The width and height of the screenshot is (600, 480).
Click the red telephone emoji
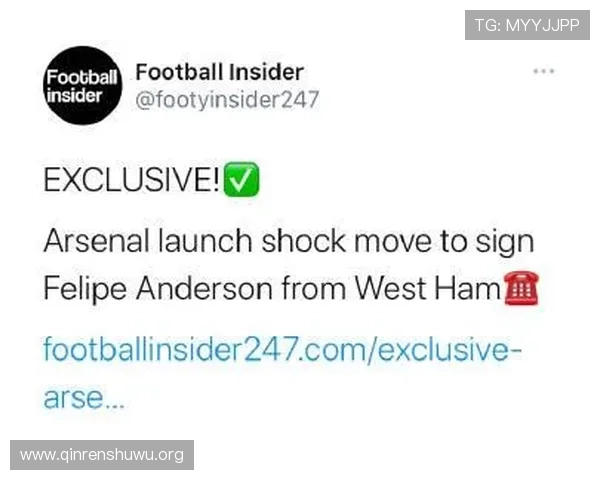522,288
